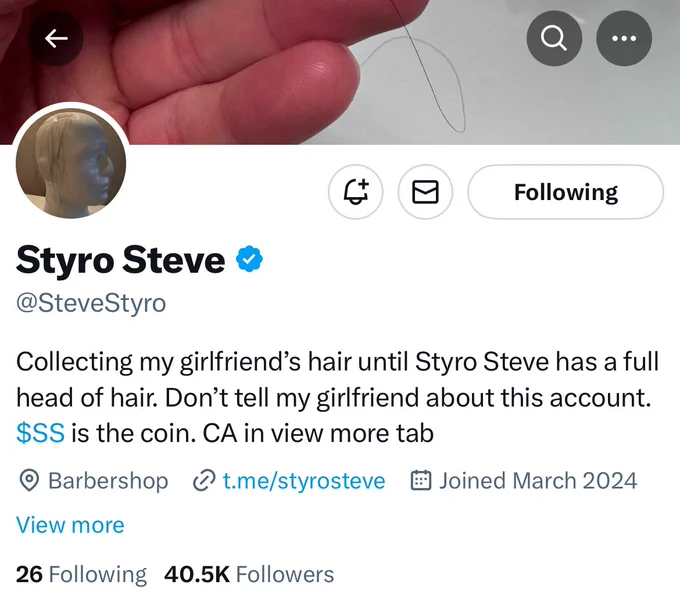Click the @SteveStyro handle text
This screenshot has height=599, width=680.
coord(91,303)
